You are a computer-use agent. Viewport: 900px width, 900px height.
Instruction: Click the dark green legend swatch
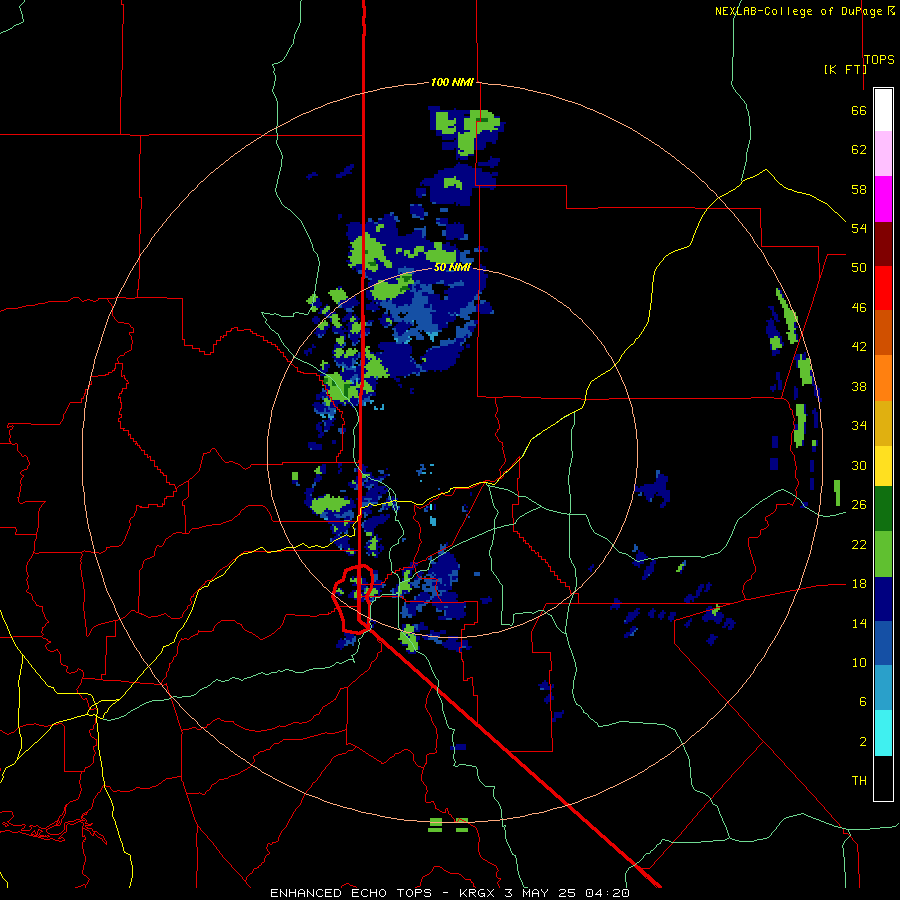coord(883,509)
